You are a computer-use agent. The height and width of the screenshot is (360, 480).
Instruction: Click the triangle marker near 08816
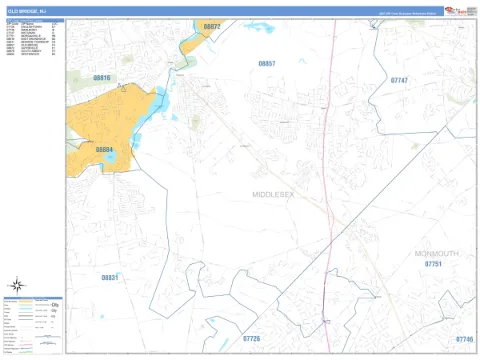click(124, 89)
